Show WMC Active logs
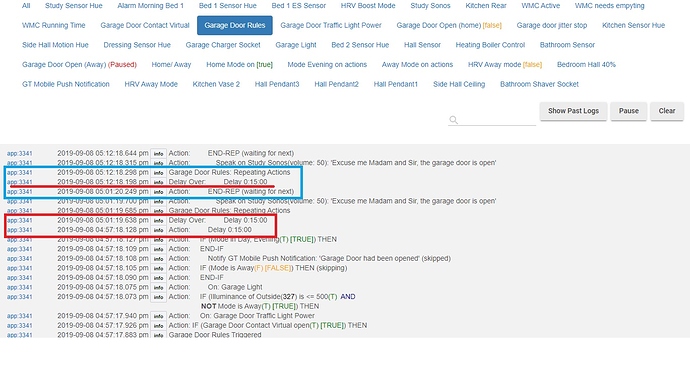The height and width of the screenshot is (375, 690). (540, 6)
